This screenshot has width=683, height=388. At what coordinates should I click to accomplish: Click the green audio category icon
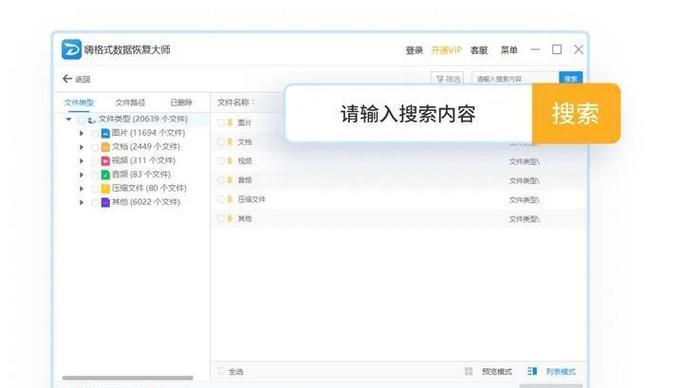[x=105, y=175]
